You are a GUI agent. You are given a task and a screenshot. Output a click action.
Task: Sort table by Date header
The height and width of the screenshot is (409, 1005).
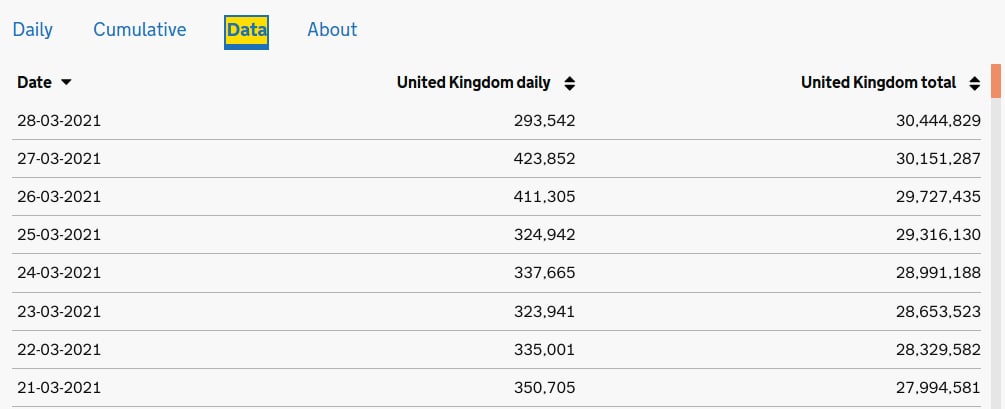[35, 83]
